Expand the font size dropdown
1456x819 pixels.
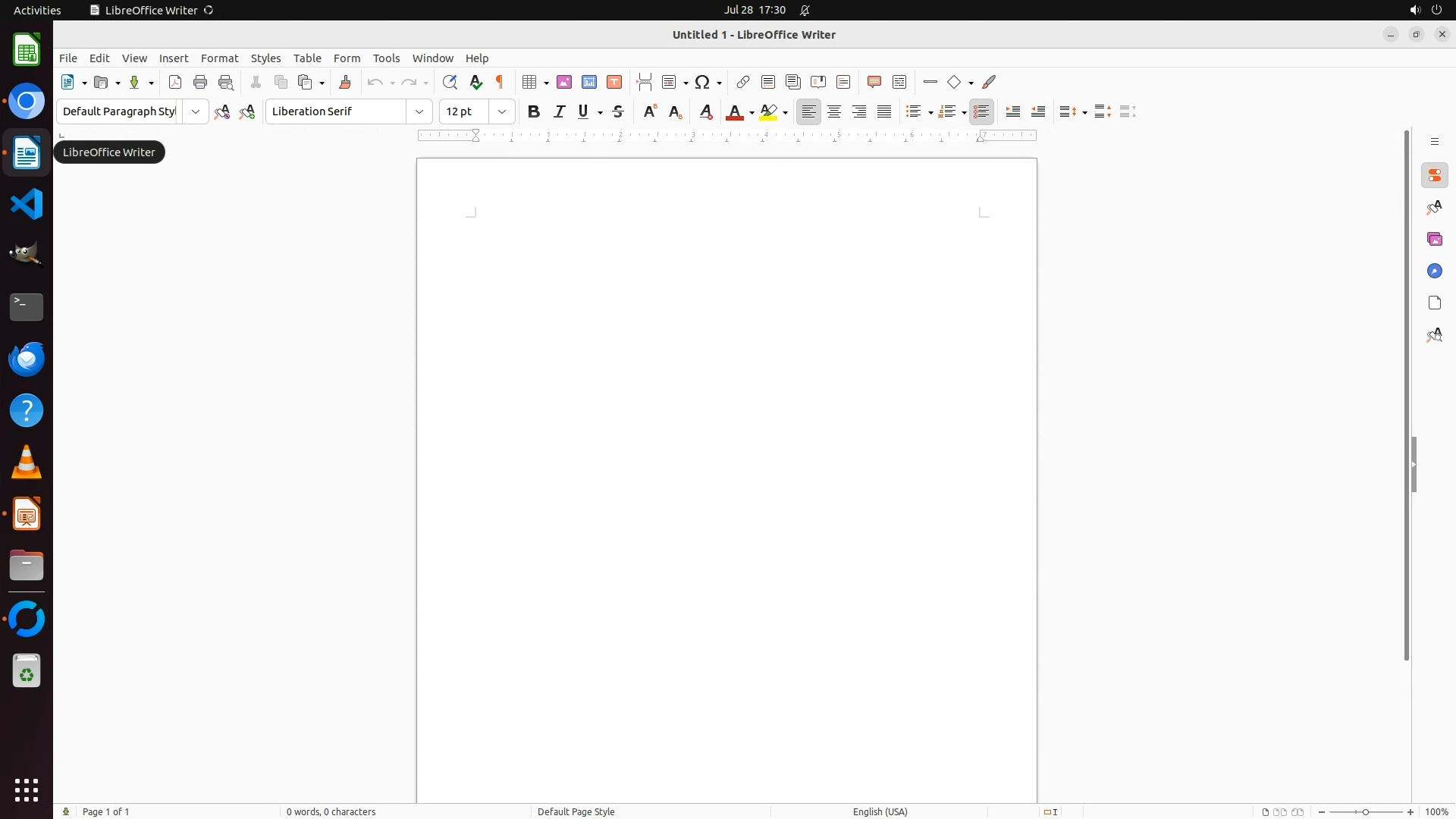[x=502, y=112]
